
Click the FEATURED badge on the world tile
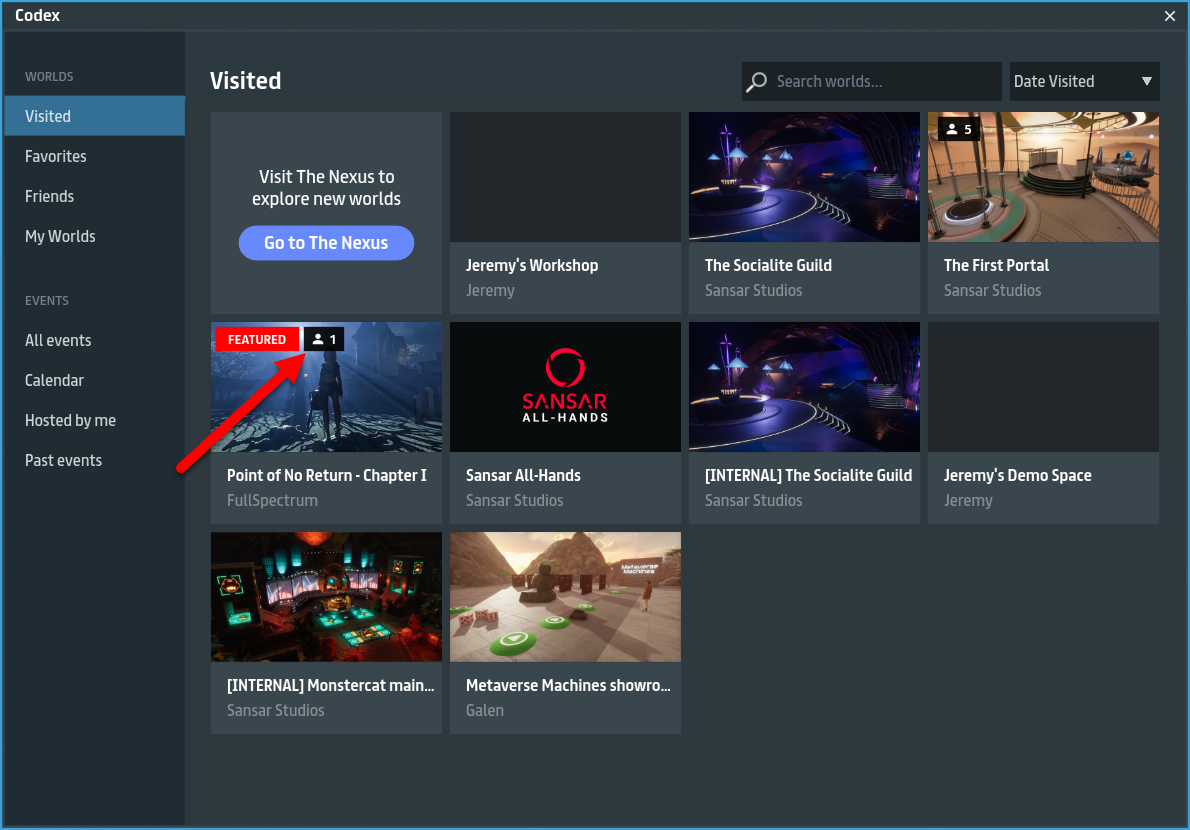tap(257, 340)
